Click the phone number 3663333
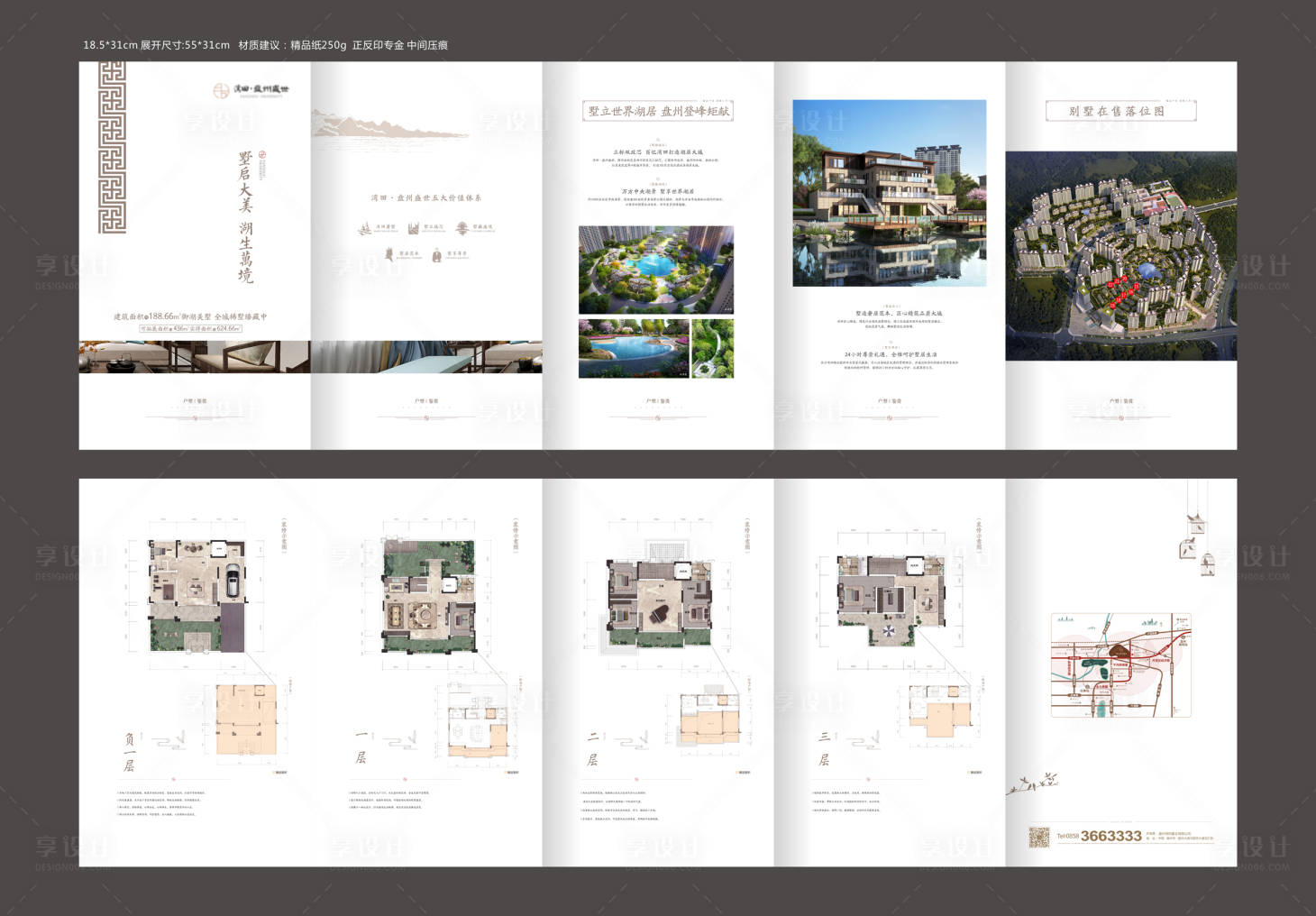This screenshot has width=1316, height=916. click(1110, 837)
